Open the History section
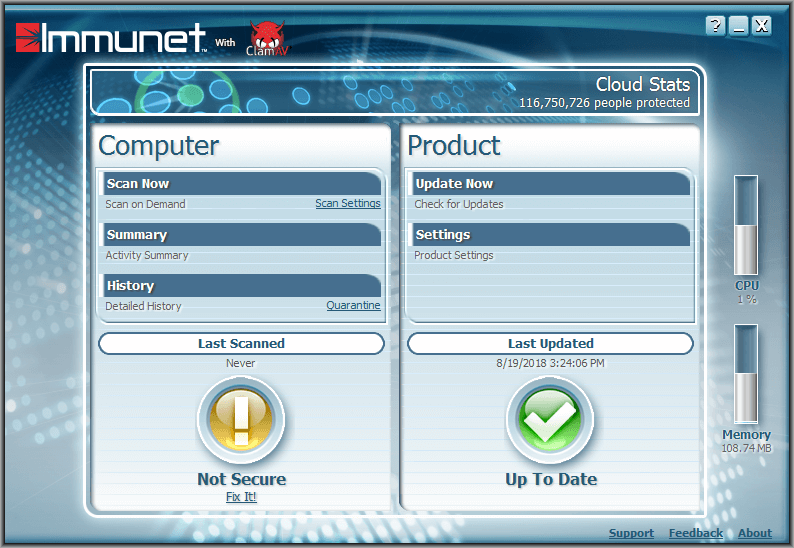 click(130, 286)
